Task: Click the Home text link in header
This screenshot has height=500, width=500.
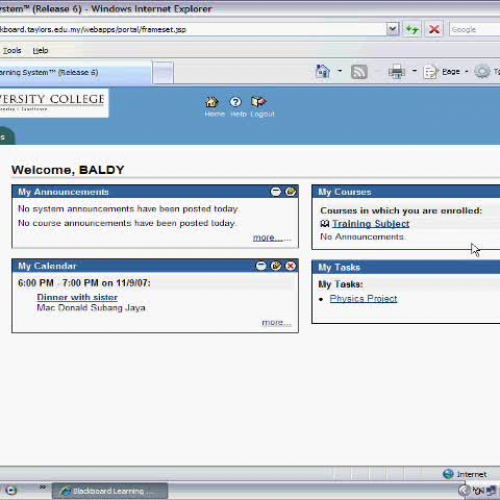Action: coord(215,114)
